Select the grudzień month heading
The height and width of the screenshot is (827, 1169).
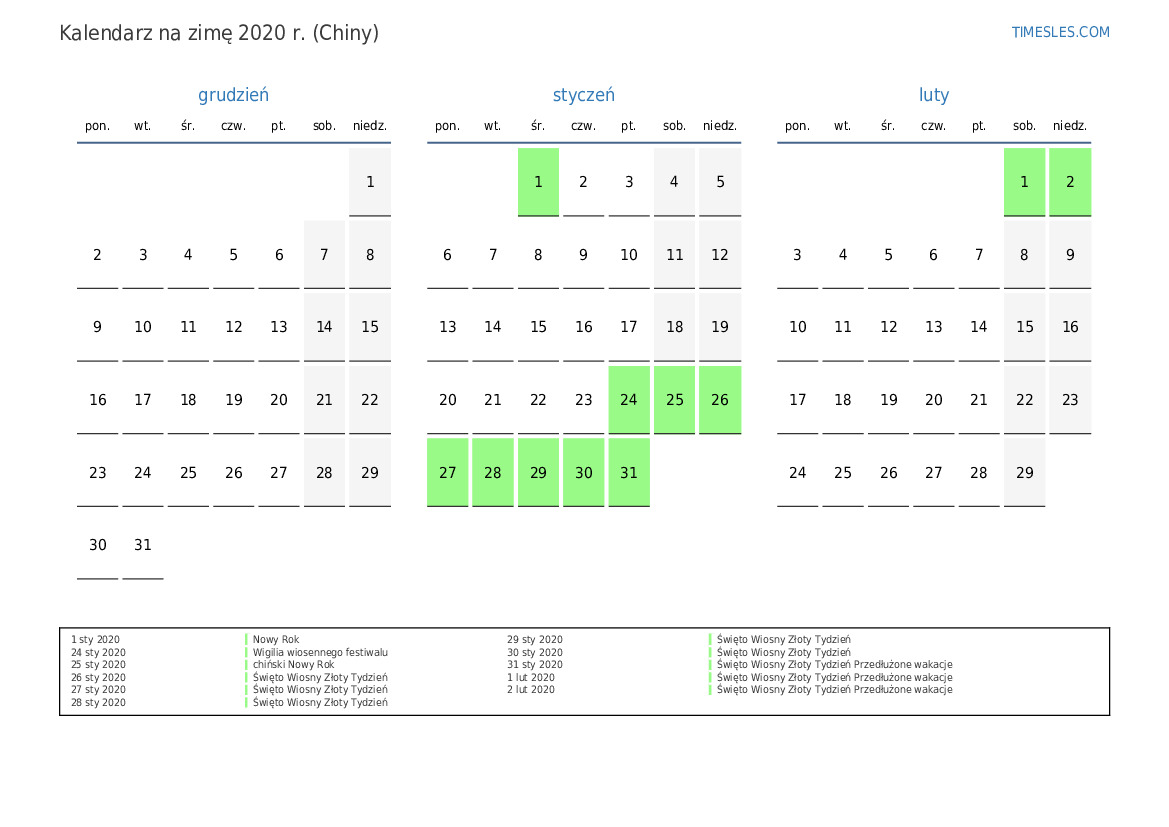[233, 95]
